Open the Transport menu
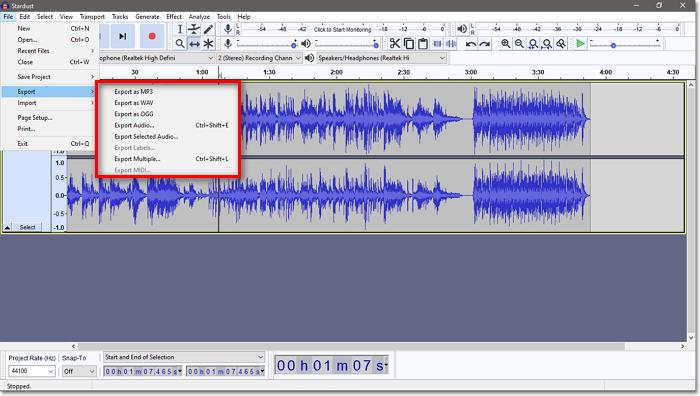Viewport: 700px width, 396px height. click(x=92, y=17)
